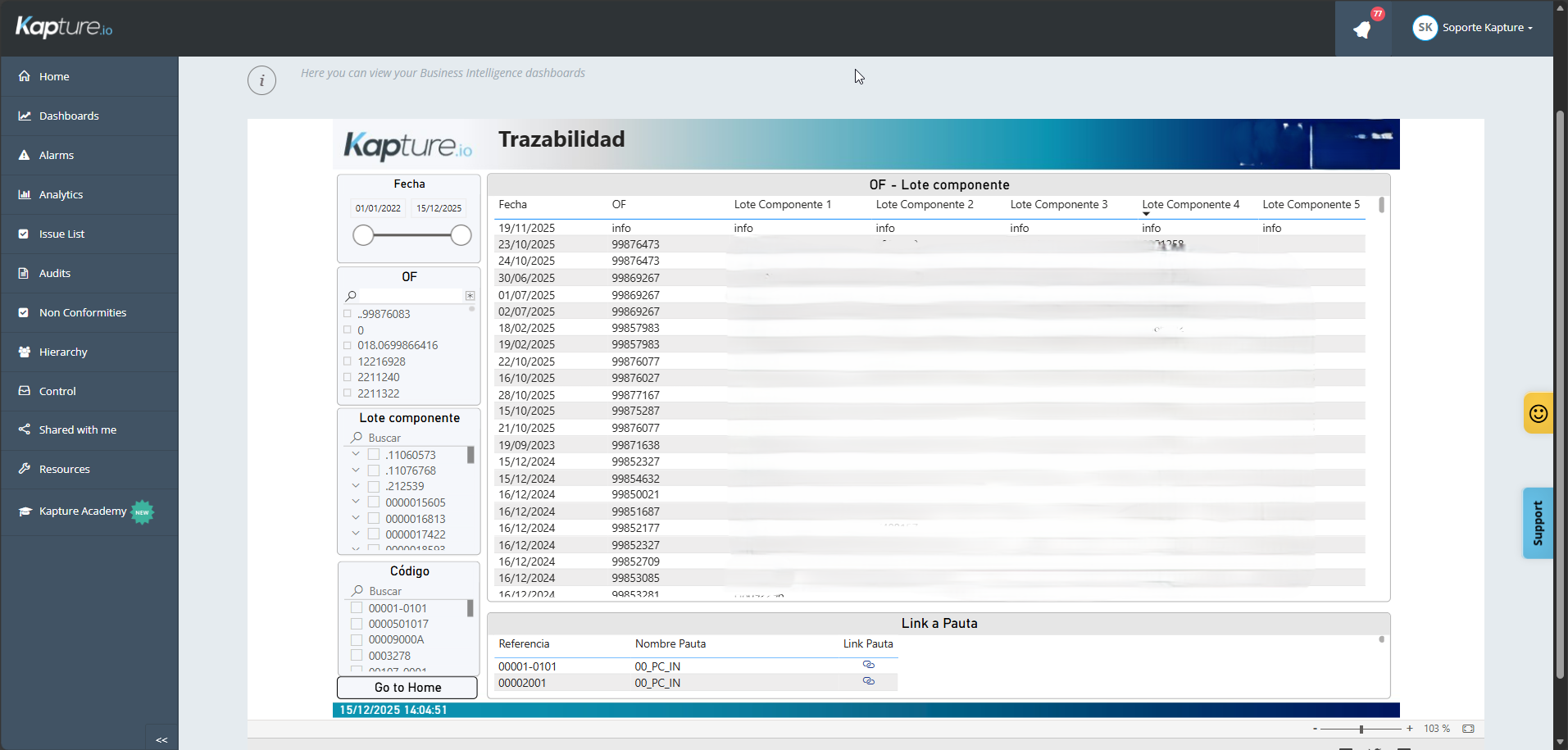Click the fit-to-screen icon next to 103%
Viewport: 1568px width, 750px height.
point(1467,728)
